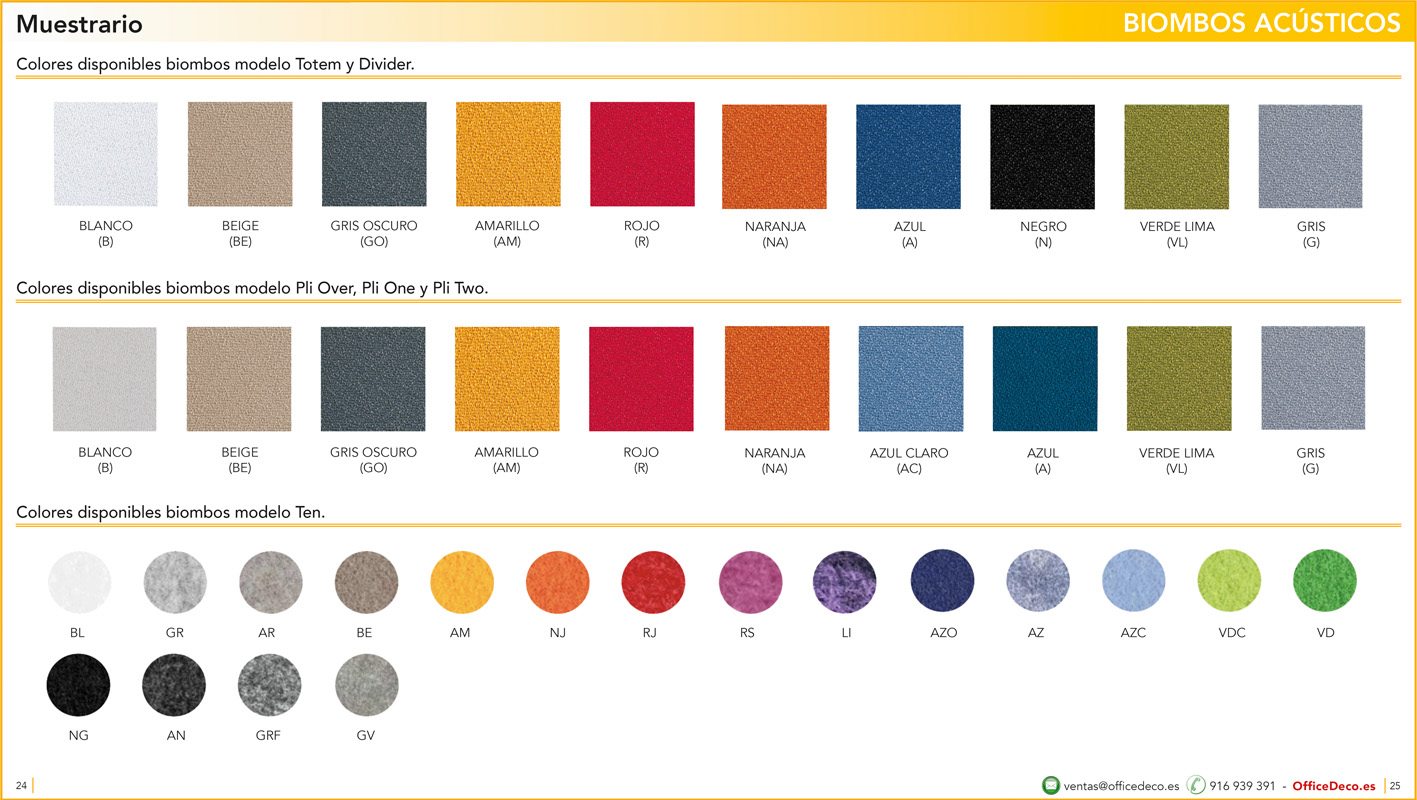The height and width of the screenshot is (800, 1417).
Task: Select AZUL swatch in Totem y Divider row
Action: [908, 156]
